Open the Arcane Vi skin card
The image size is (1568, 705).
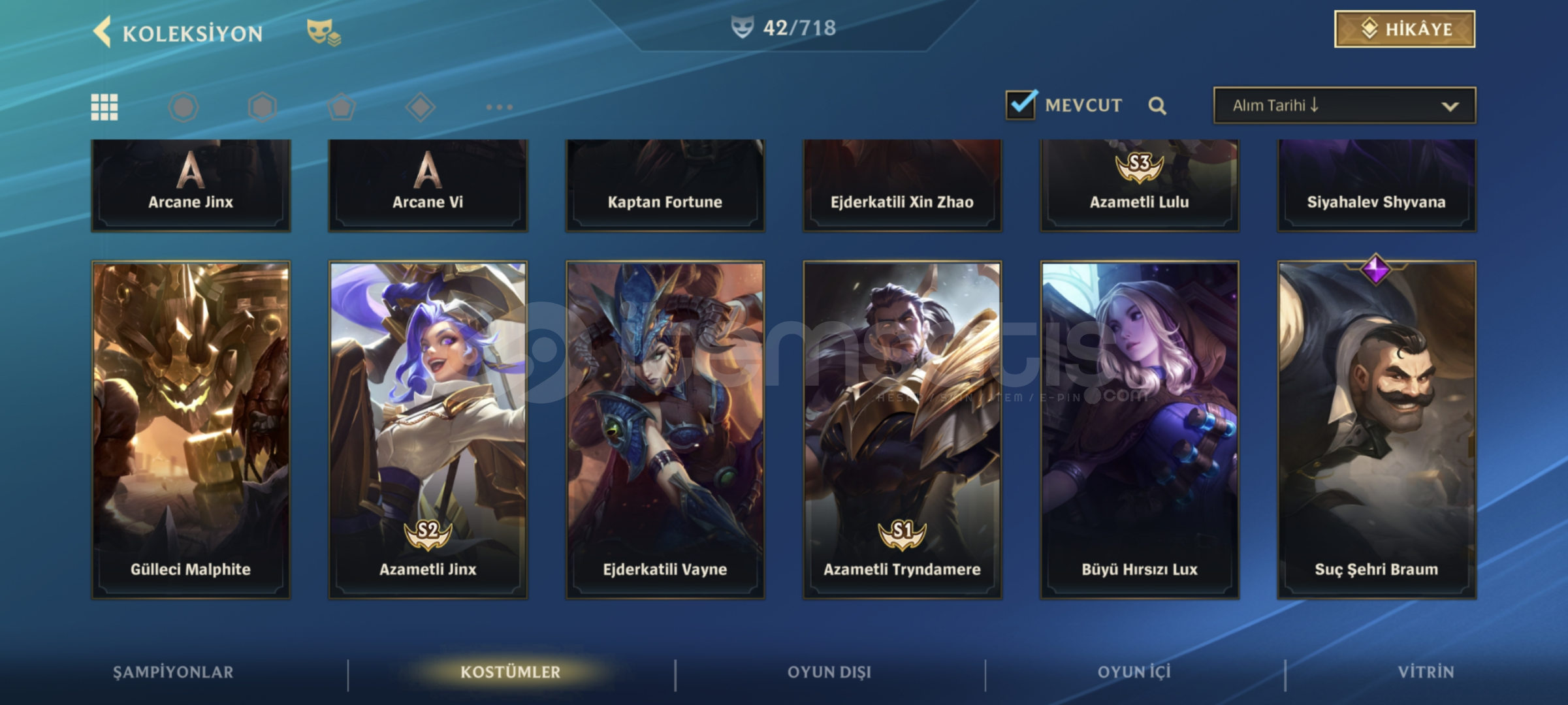coord(428,185)
